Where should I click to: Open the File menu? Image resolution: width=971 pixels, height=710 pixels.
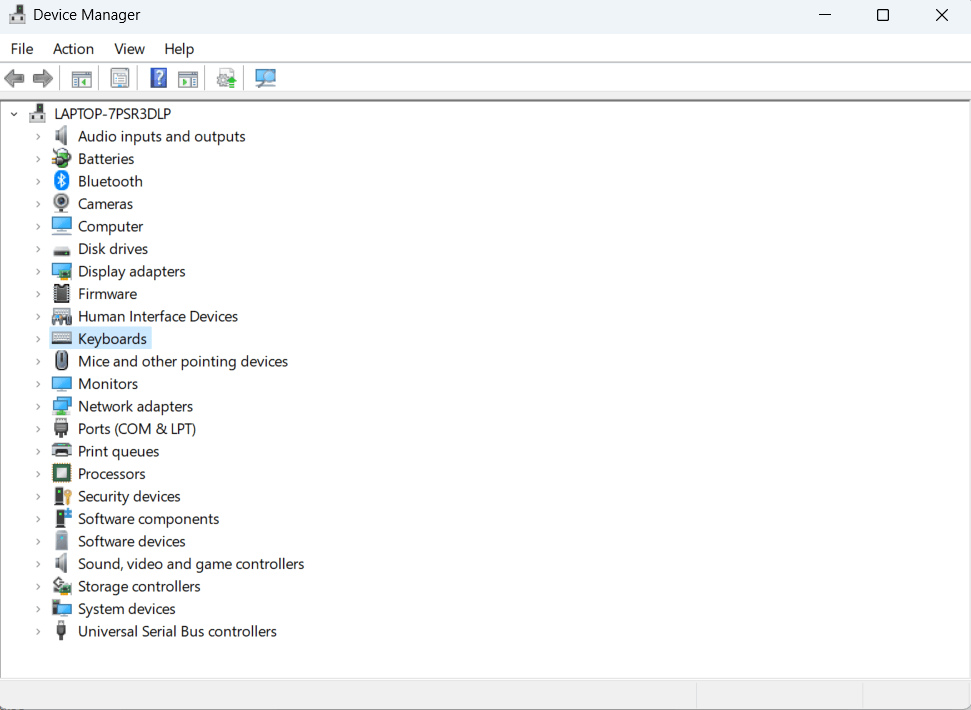pyautogui.click(x=22, y=49)
